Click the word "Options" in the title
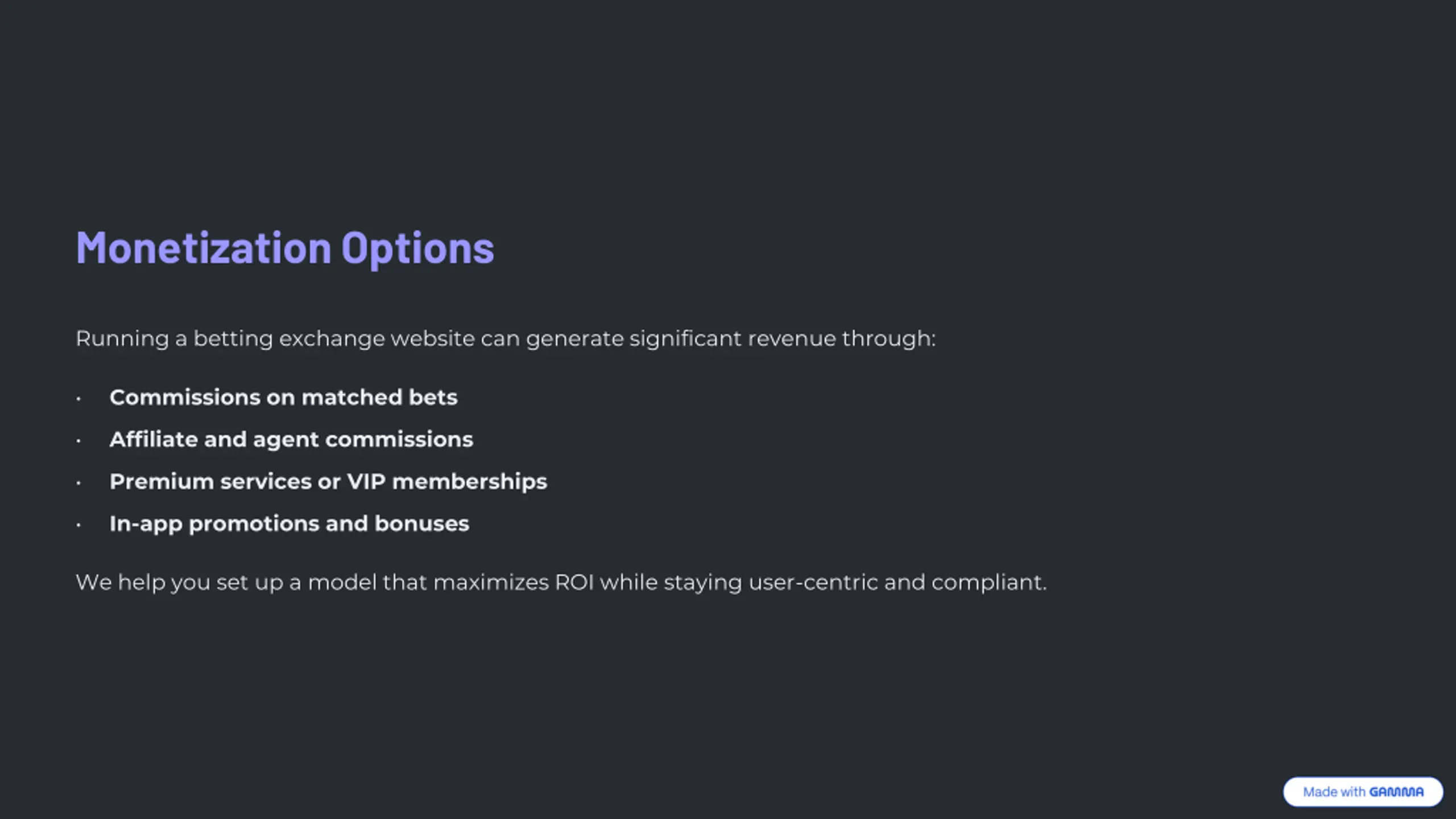 coord(417,248)
